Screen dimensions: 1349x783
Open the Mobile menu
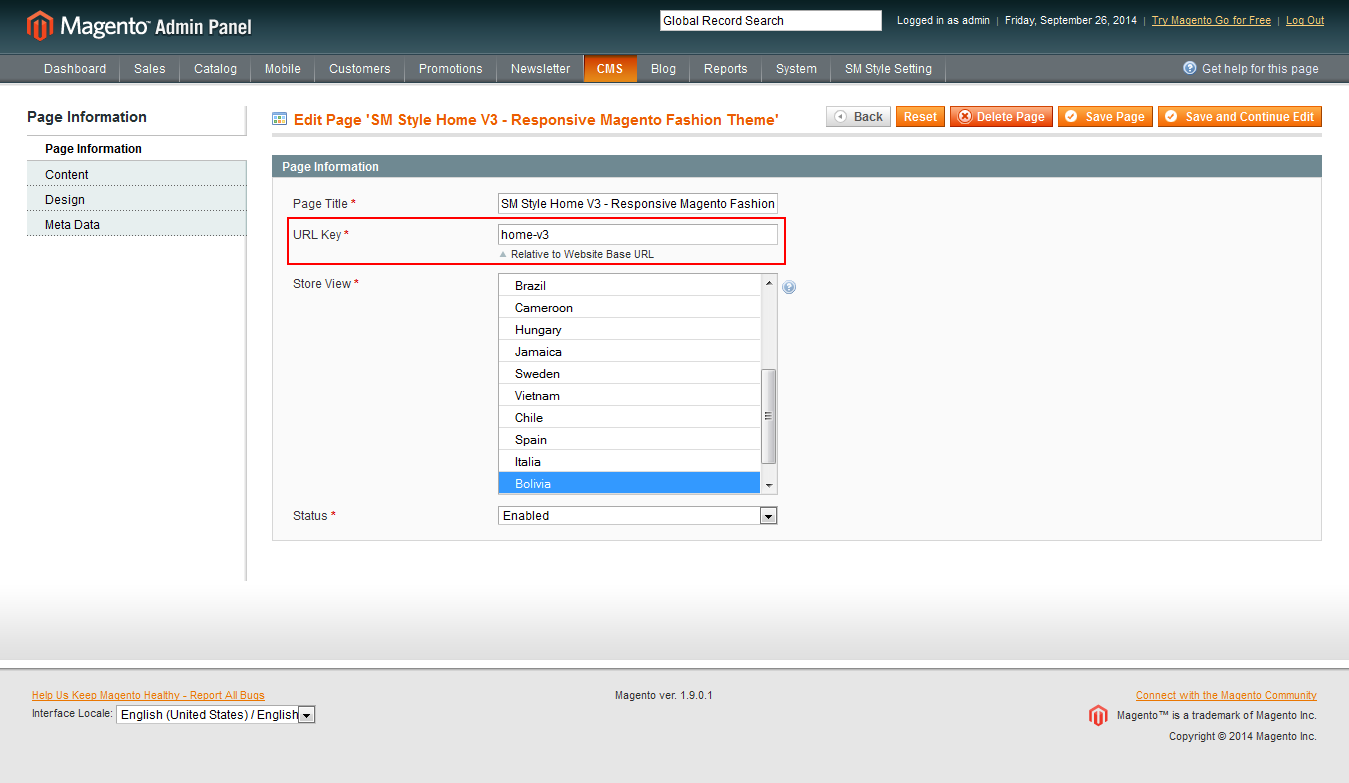(283, 69)
